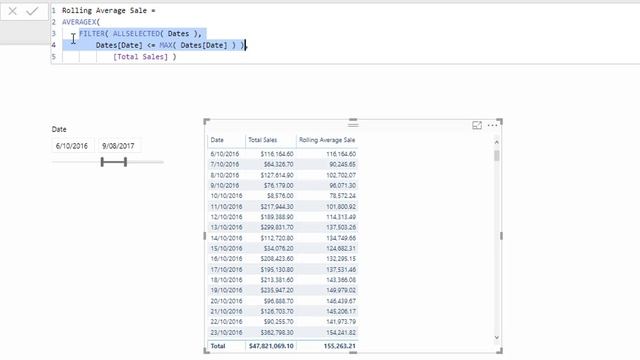640x360 pixels.
Task: Click total sales value $47,821,069.10
Action: coord(271,346)
